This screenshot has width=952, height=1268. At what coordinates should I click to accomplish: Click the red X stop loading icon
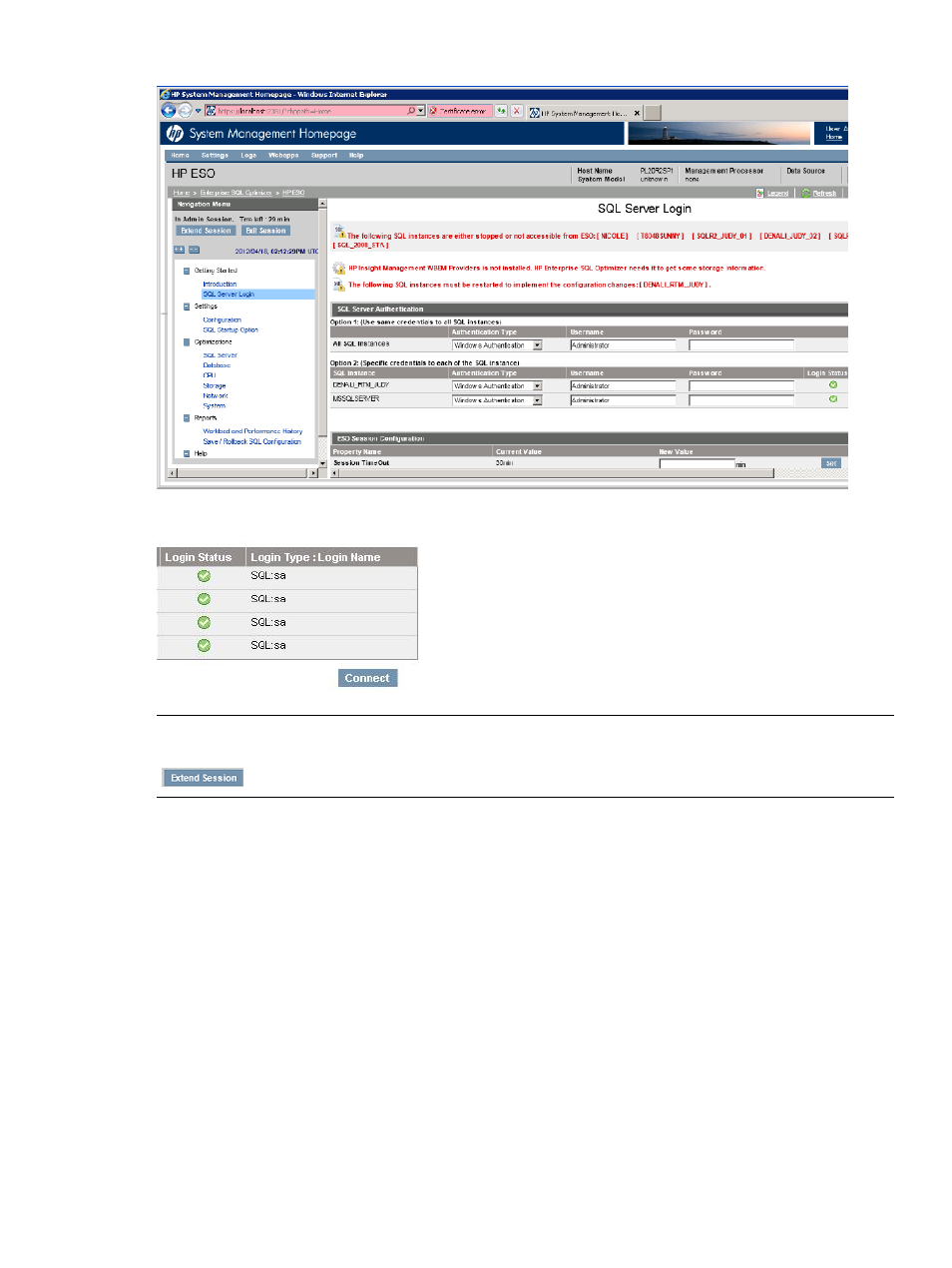click(x=517, y=111)
